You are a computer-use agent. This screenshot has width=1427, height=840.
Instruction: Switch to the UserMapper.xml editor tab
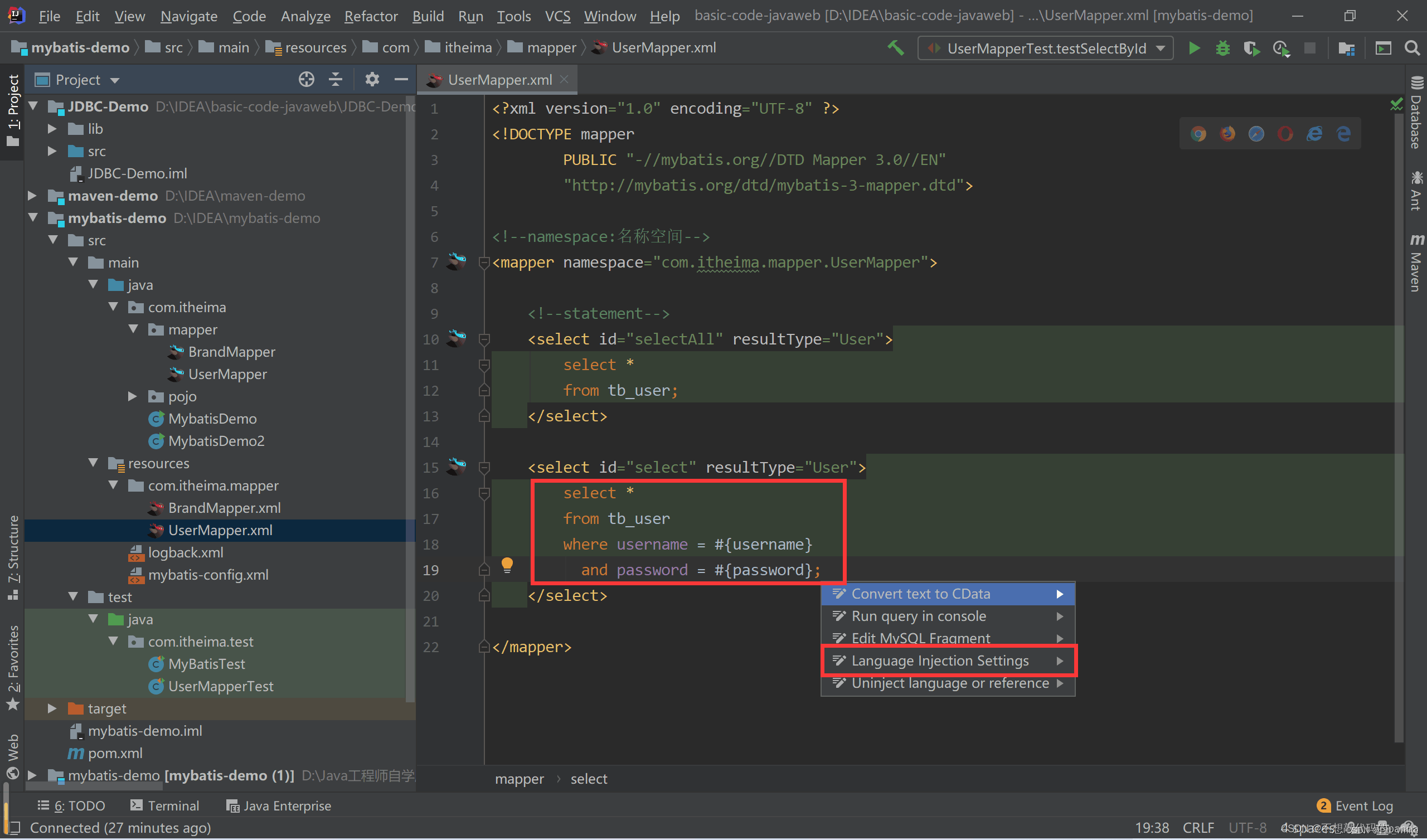pyautogui.click(x=497, y=80)
